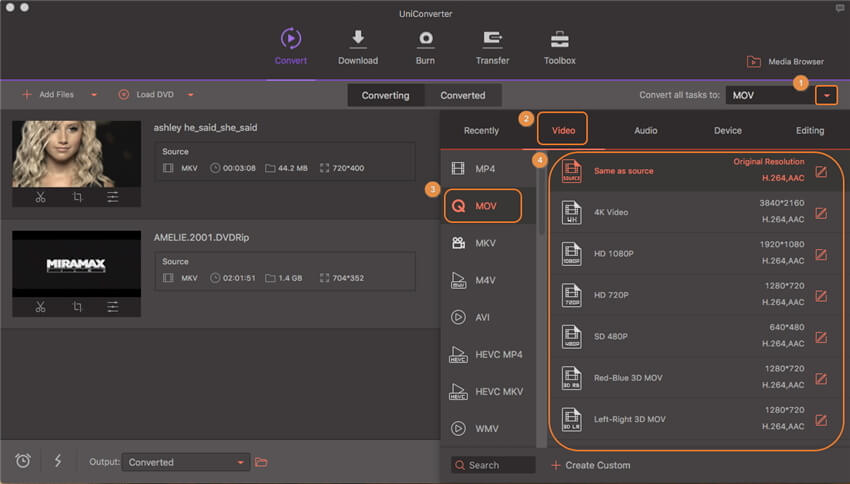Choose the M4V format
The height and width of the screenshot is (484, 850).
488,280
